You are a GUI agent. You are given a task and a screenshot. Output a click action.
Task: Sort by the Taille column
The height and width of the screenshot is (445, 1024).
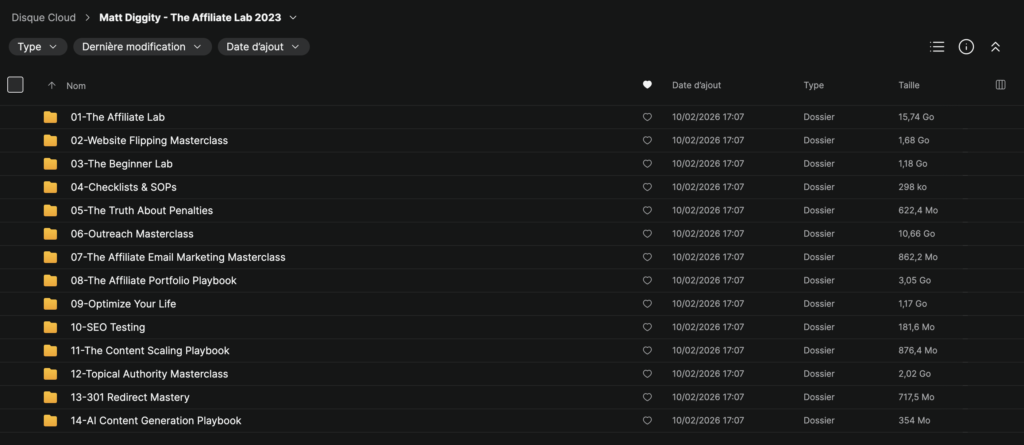tap(909, 86)
